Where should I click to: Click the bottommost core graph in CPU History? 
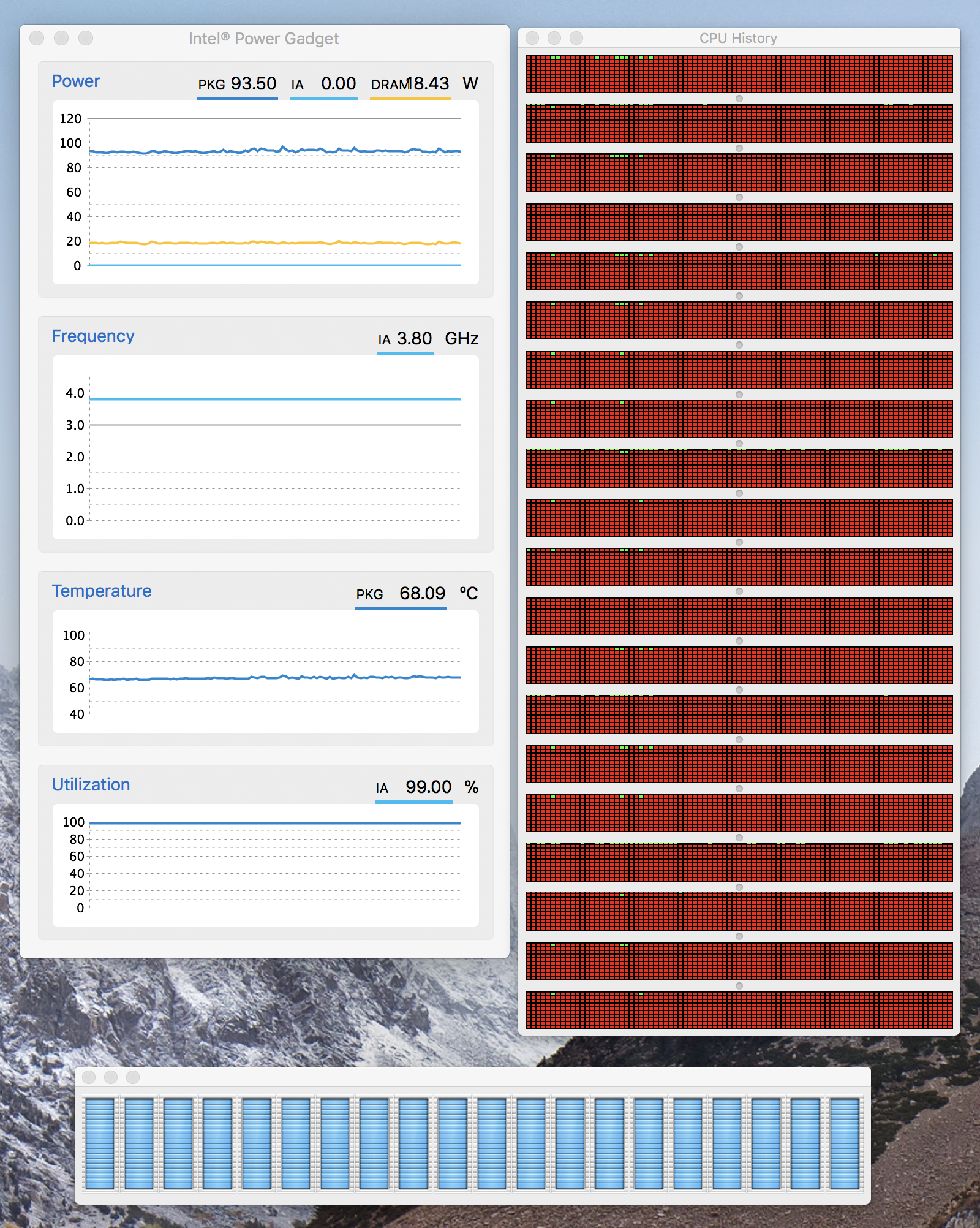[739, 1010]
